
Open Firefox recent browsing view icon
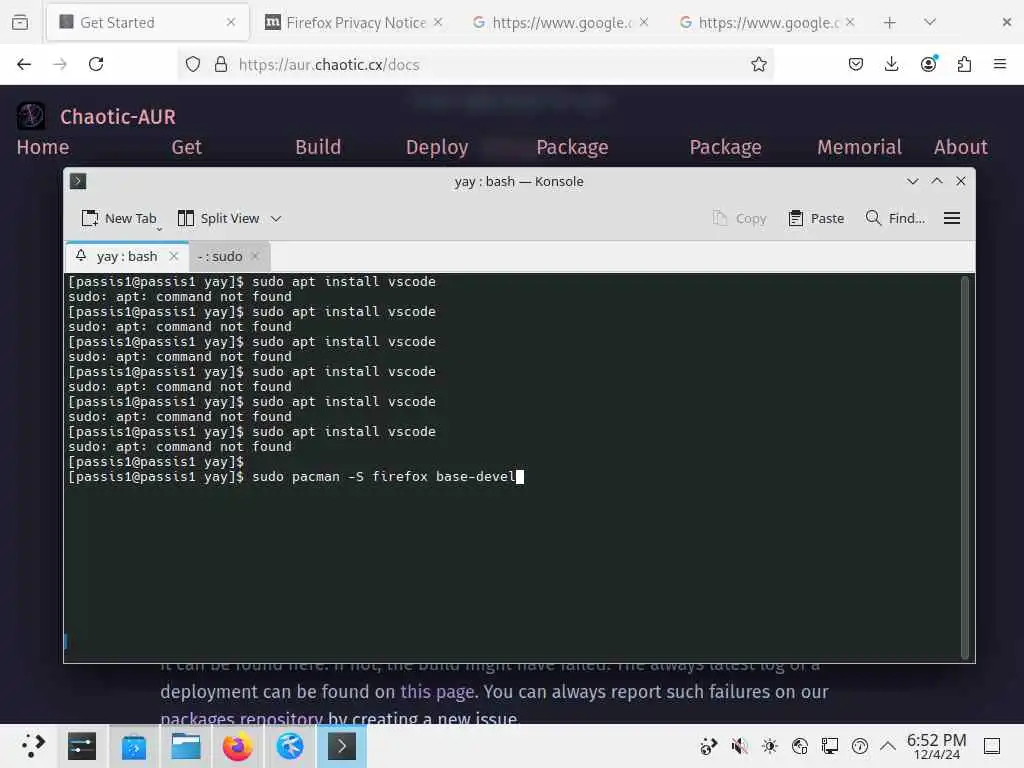coord(20,22)
